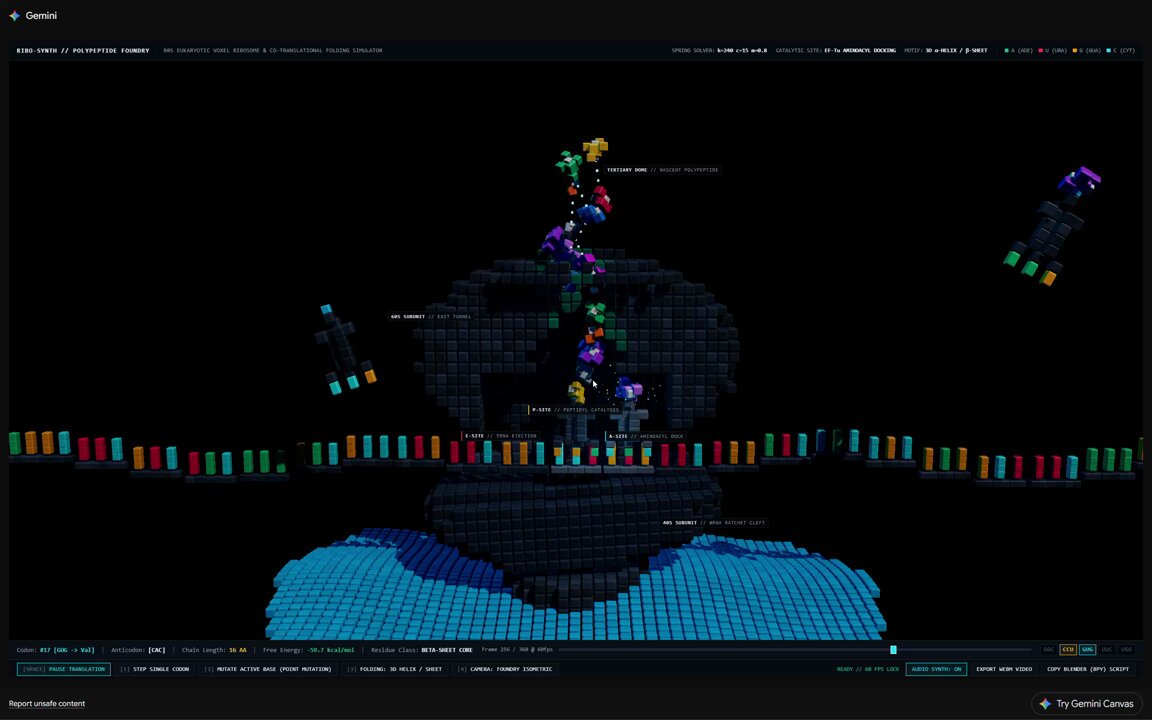
Task: Open the Report unsafe content link
Action: coord(47,704)
